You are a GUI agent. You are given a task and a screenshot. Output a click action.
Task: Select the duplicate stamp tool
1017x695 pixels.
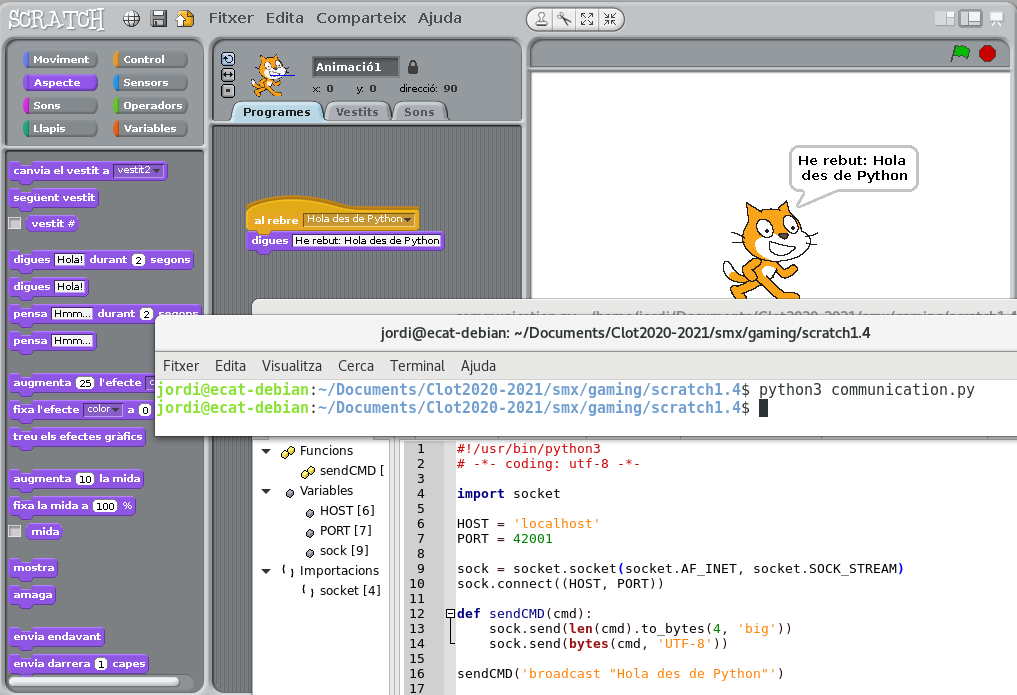pyautogui.click(x=541, y=19)
